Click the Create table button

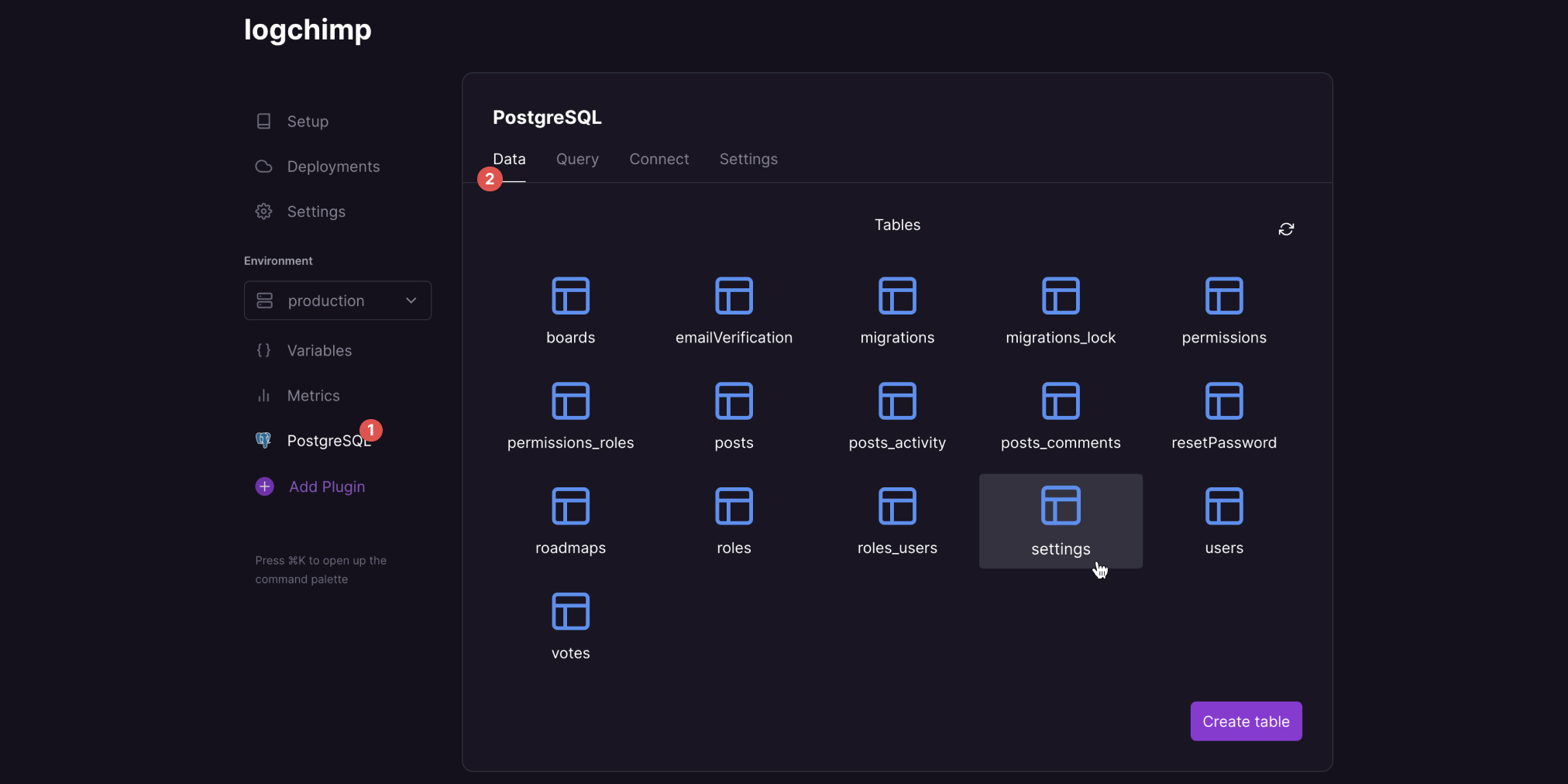click(x=1246, y=720)
